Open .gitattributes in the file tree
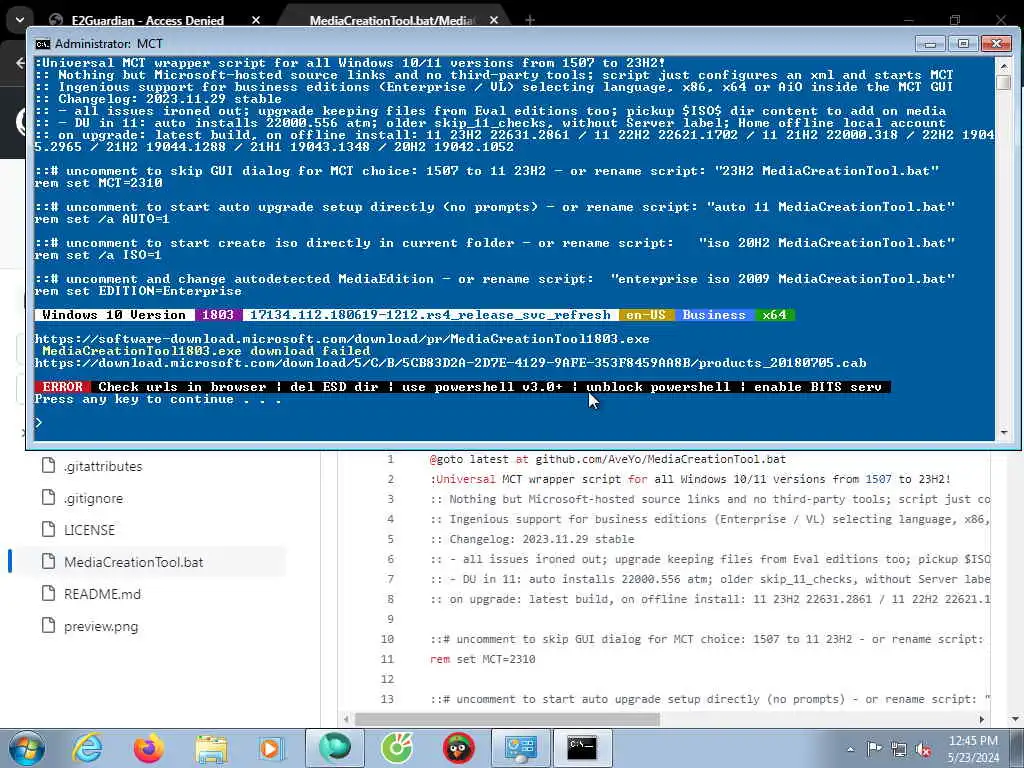 (103, 466)
